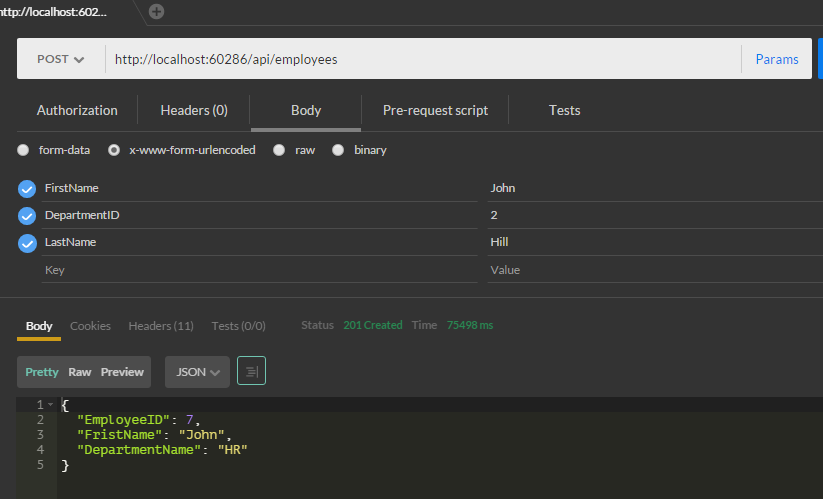Screen dimensions: 823x499
Task: Uncheck the FirstName parameter checkbox
Action: tap(27, 189)
